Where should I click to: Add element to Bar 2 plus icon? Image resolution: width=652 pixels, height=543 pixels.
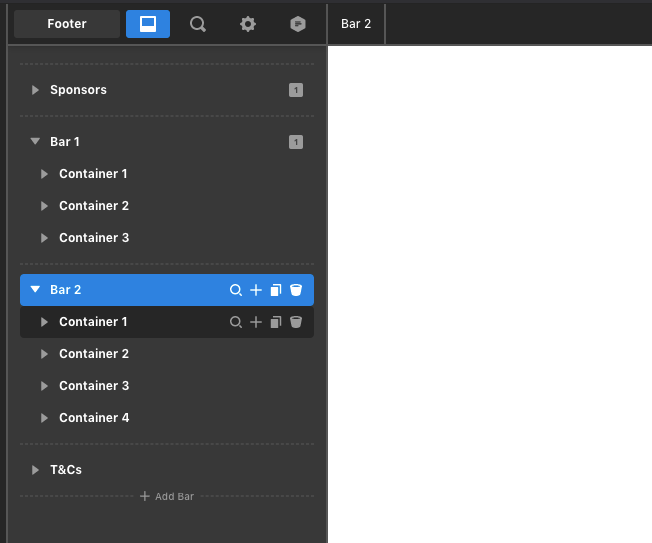256,290
